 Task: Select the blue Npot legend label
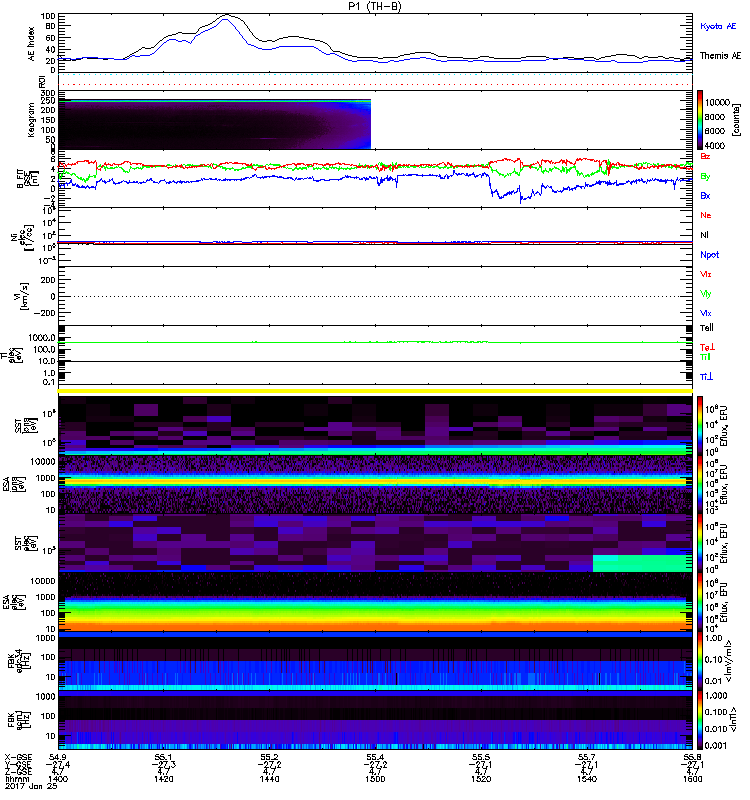[709, 255]
